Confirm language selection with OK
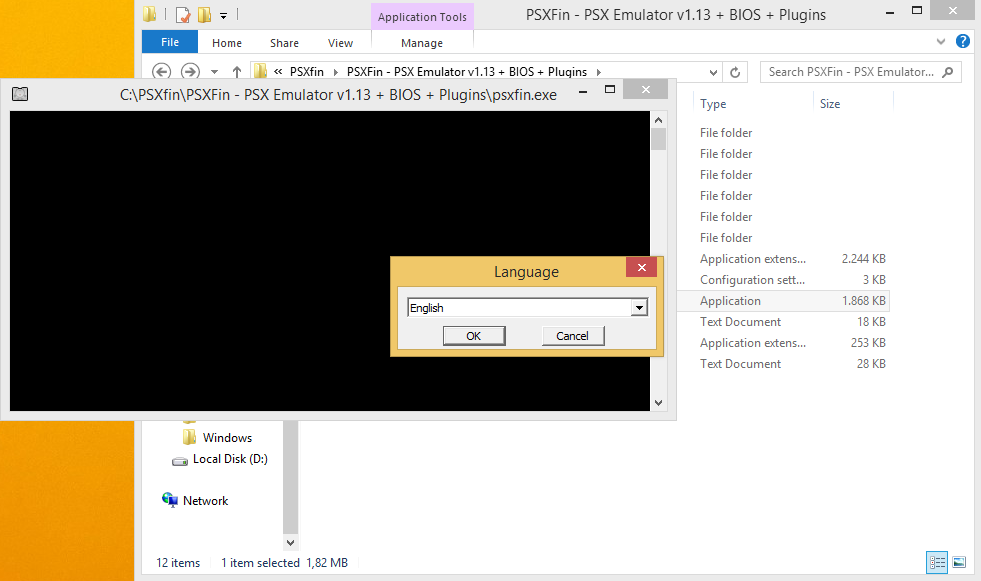This screenshot has height=581, width=981. pos(474,335)
